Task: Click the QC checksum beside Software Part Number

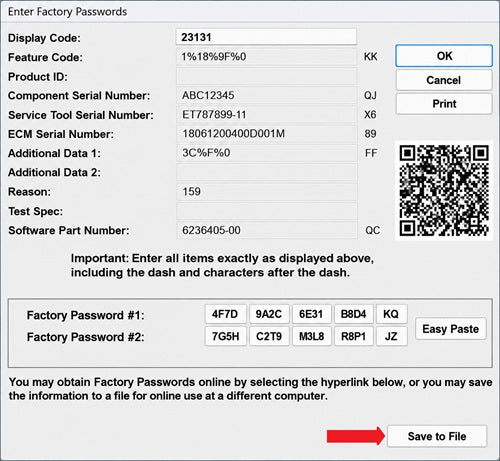Action: click(x=372, y=230)
